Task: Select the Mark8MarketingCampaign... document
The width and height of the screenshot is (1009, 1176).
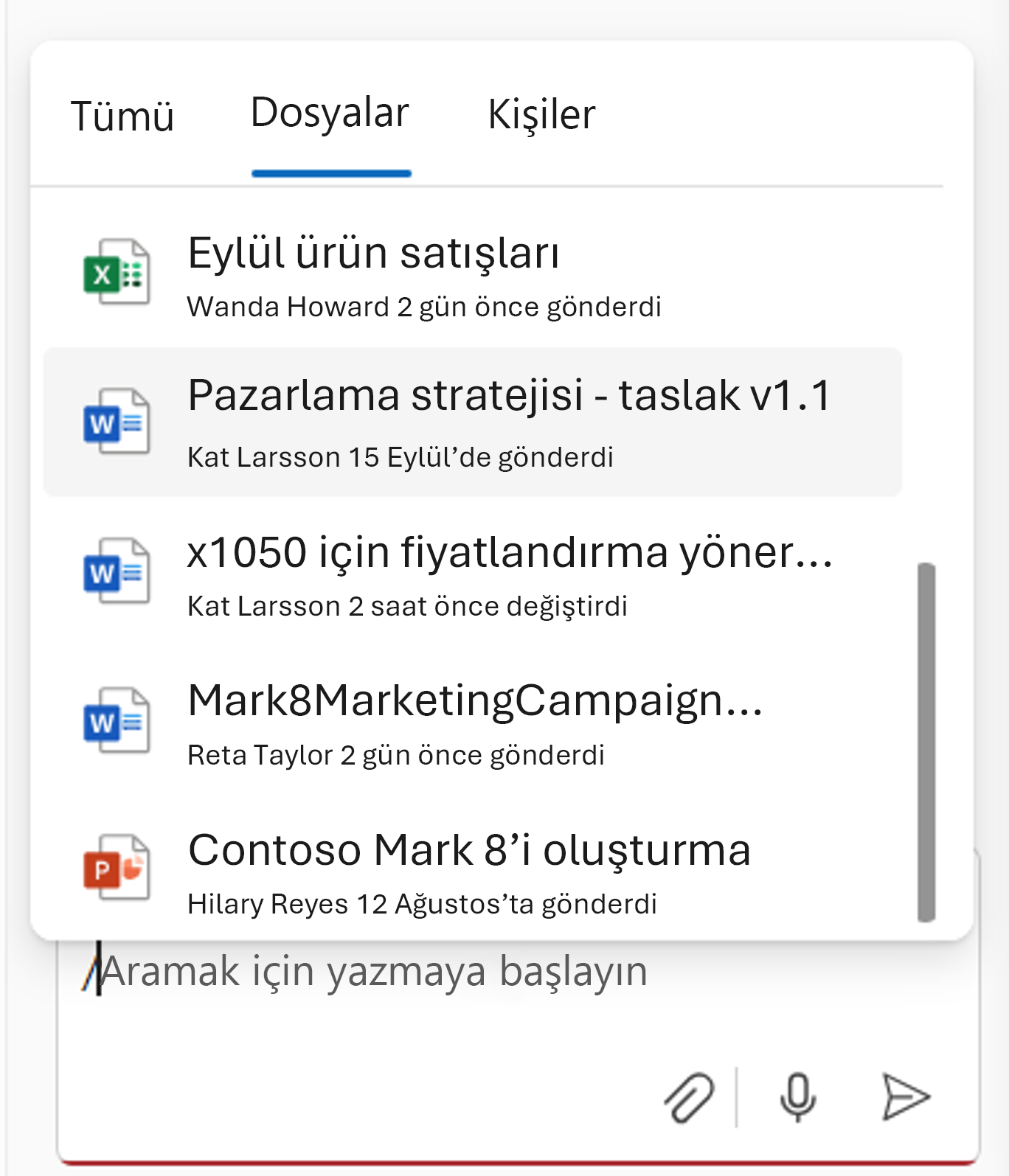Action: click(x=472, y=721)
